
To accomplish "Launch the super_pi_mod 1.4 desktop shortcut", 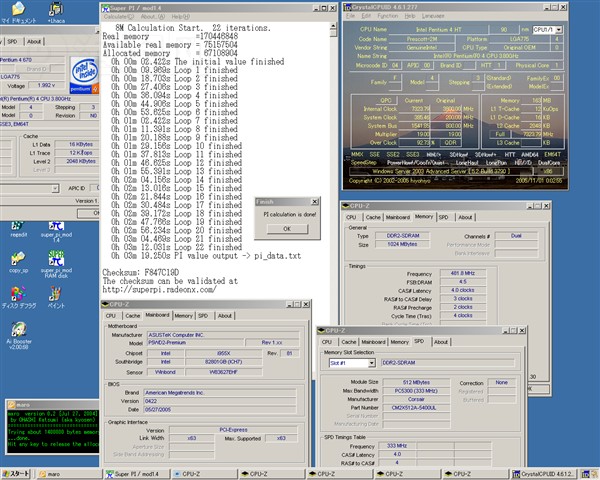I will tap(56, 231).
